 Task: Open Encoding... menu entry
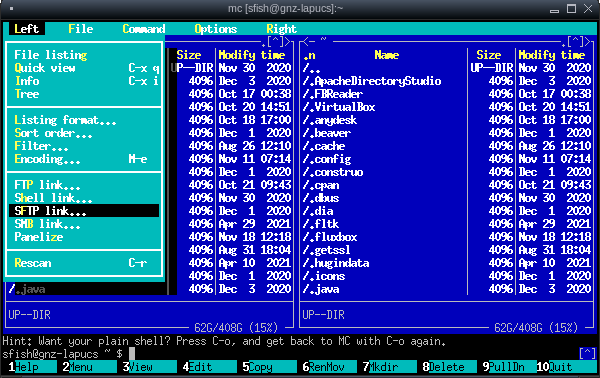84,159
